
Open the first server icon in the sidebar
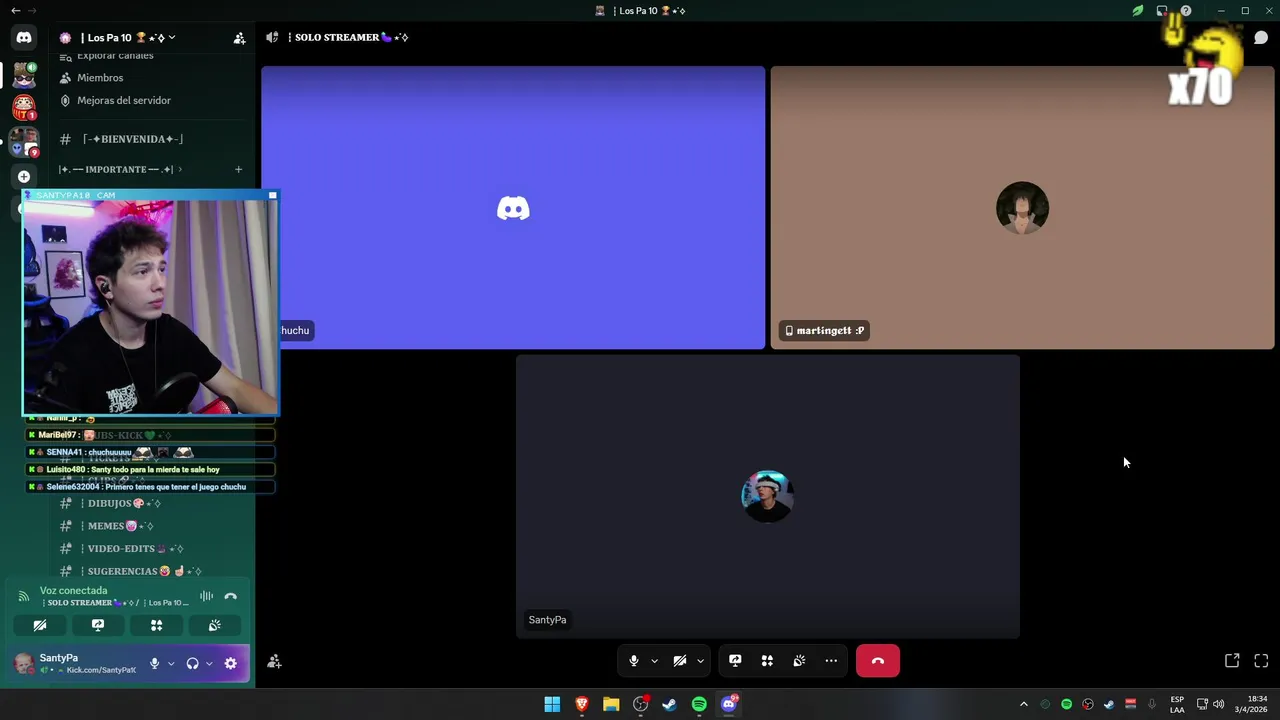[24, 76]
